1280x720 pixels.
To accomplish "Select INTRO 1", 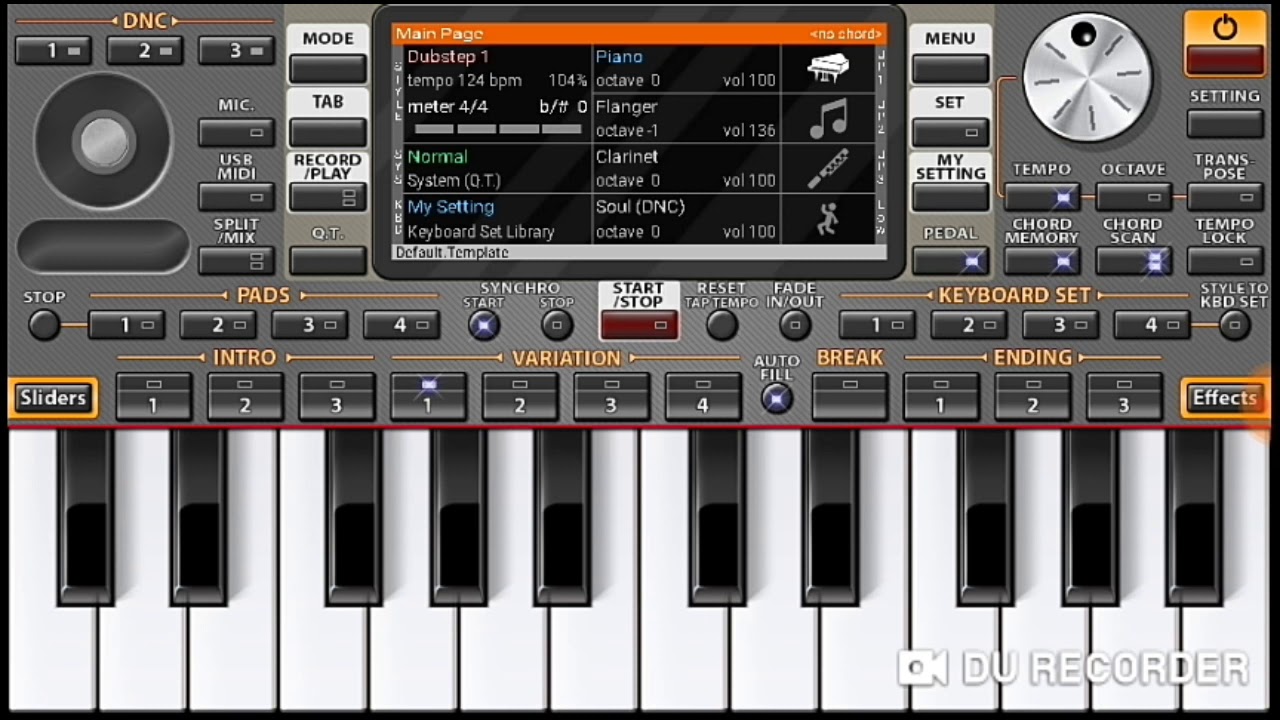I will click(x=153, y=396).
